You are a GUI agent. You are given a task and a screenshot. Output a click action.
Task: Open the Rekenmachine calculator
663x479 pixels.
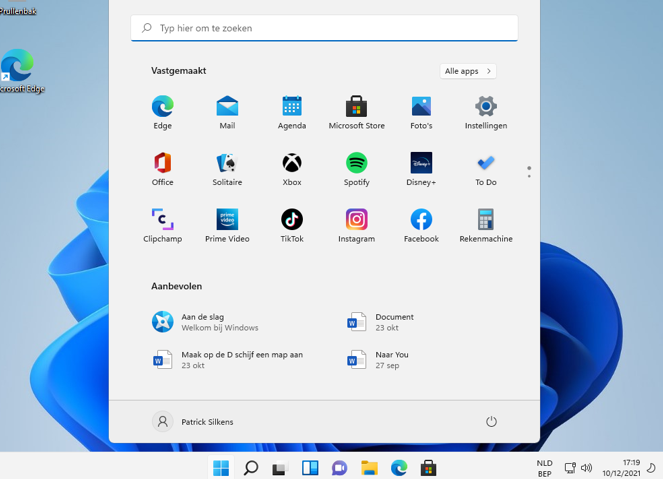(486, 226)
